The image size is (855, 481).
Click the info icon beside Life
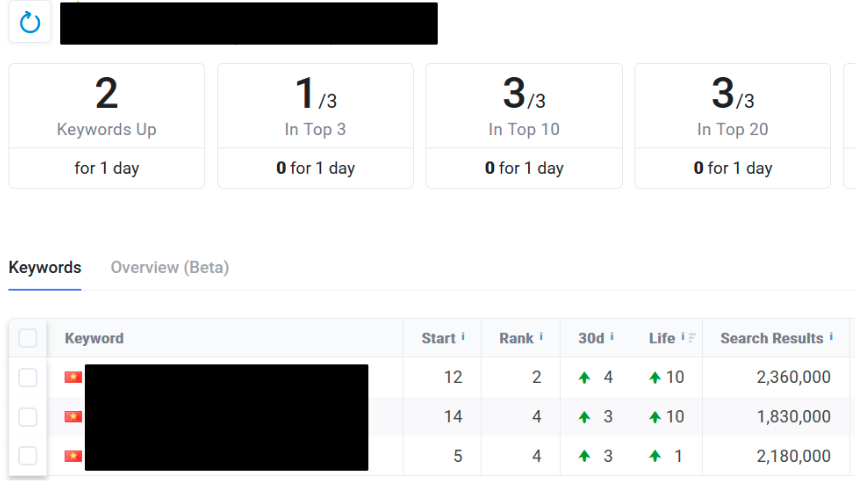coord(683,338)
